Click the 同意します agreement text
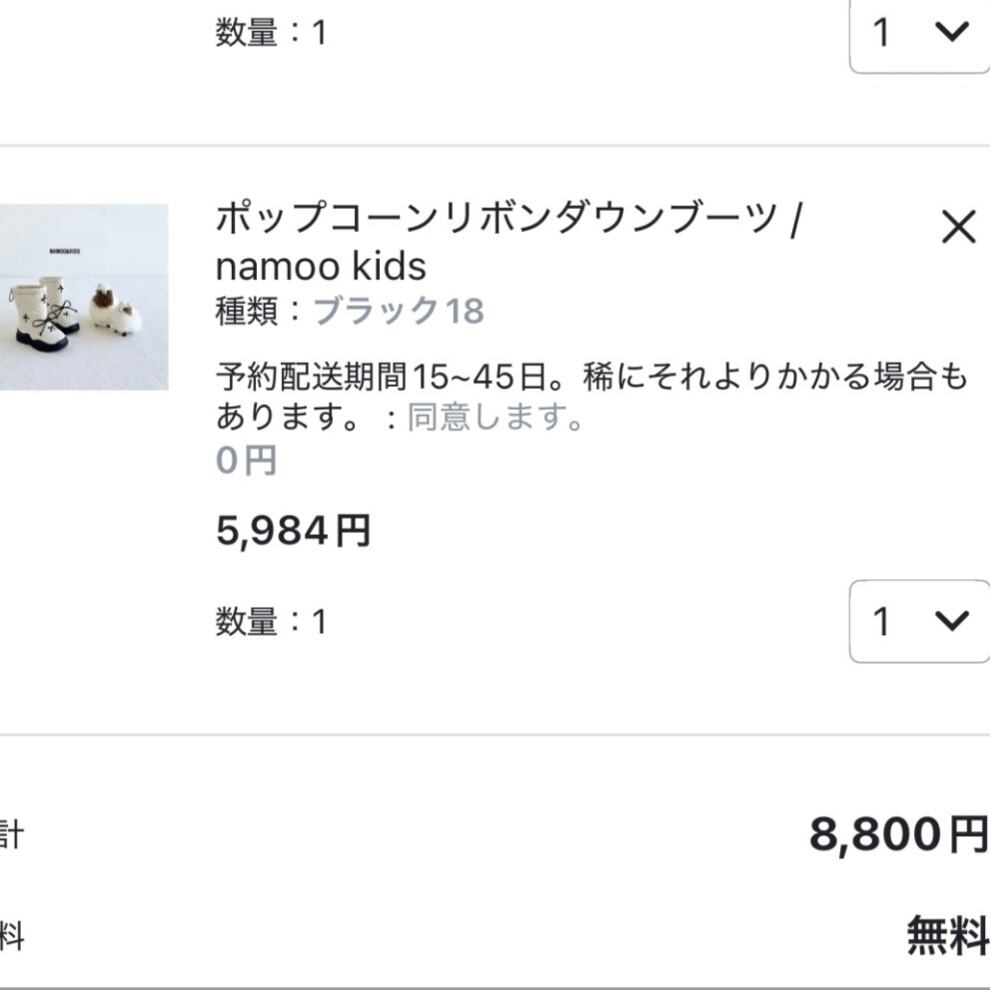Viewport: 990px width, 990px height. click(x=495, y=417)
